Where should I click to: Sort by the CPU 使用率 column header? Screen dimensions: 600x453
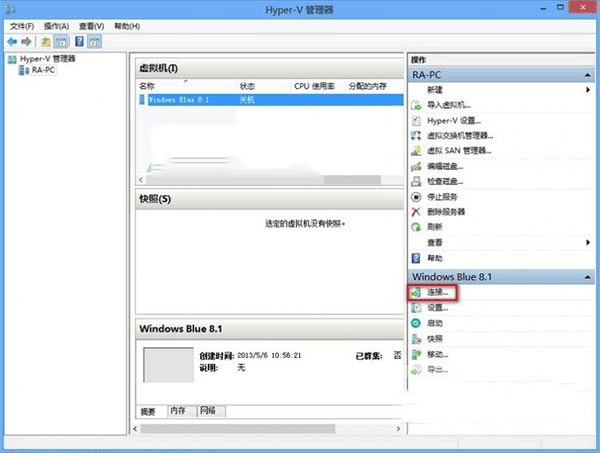(x=314, y=86)
